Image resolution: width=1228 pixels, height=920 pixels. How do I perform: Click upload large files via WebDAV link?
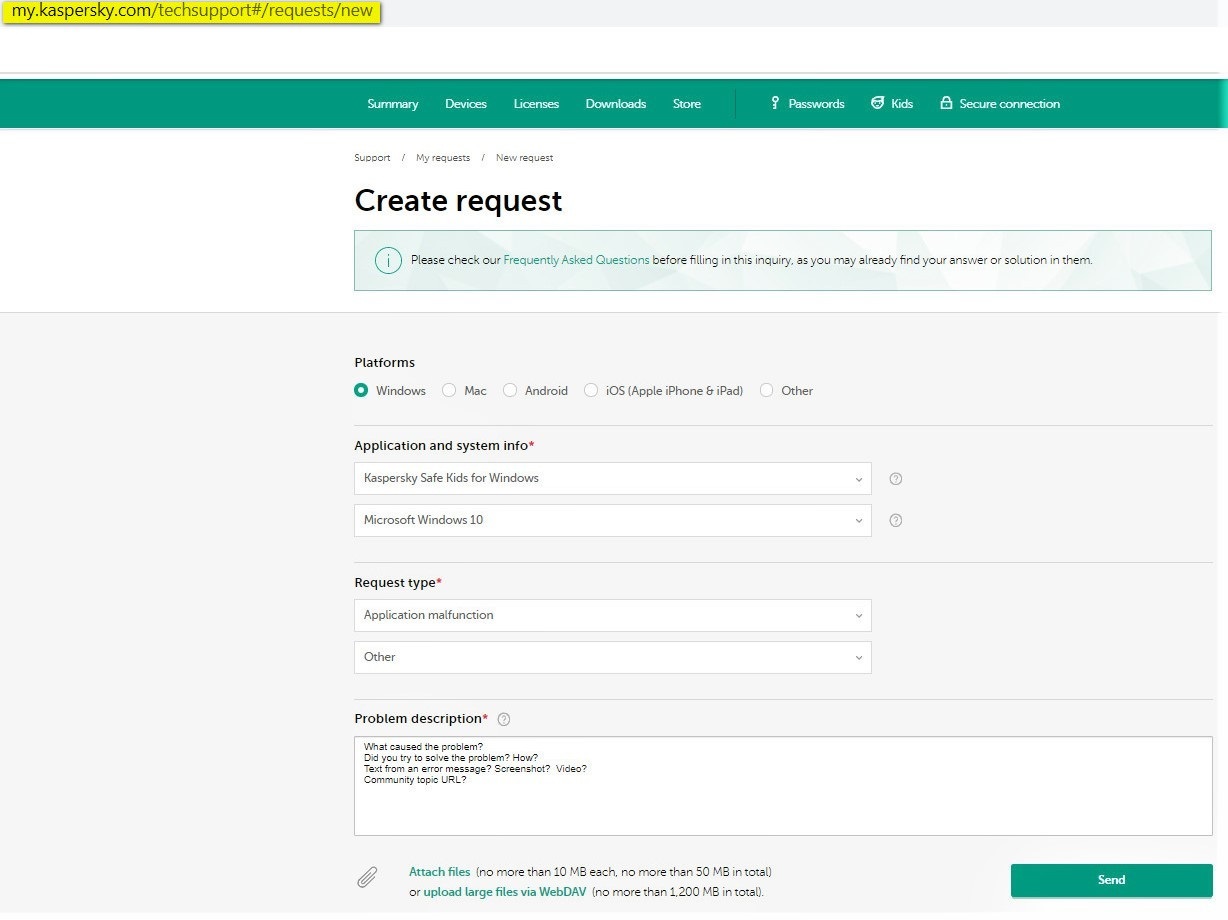(505, 892)
